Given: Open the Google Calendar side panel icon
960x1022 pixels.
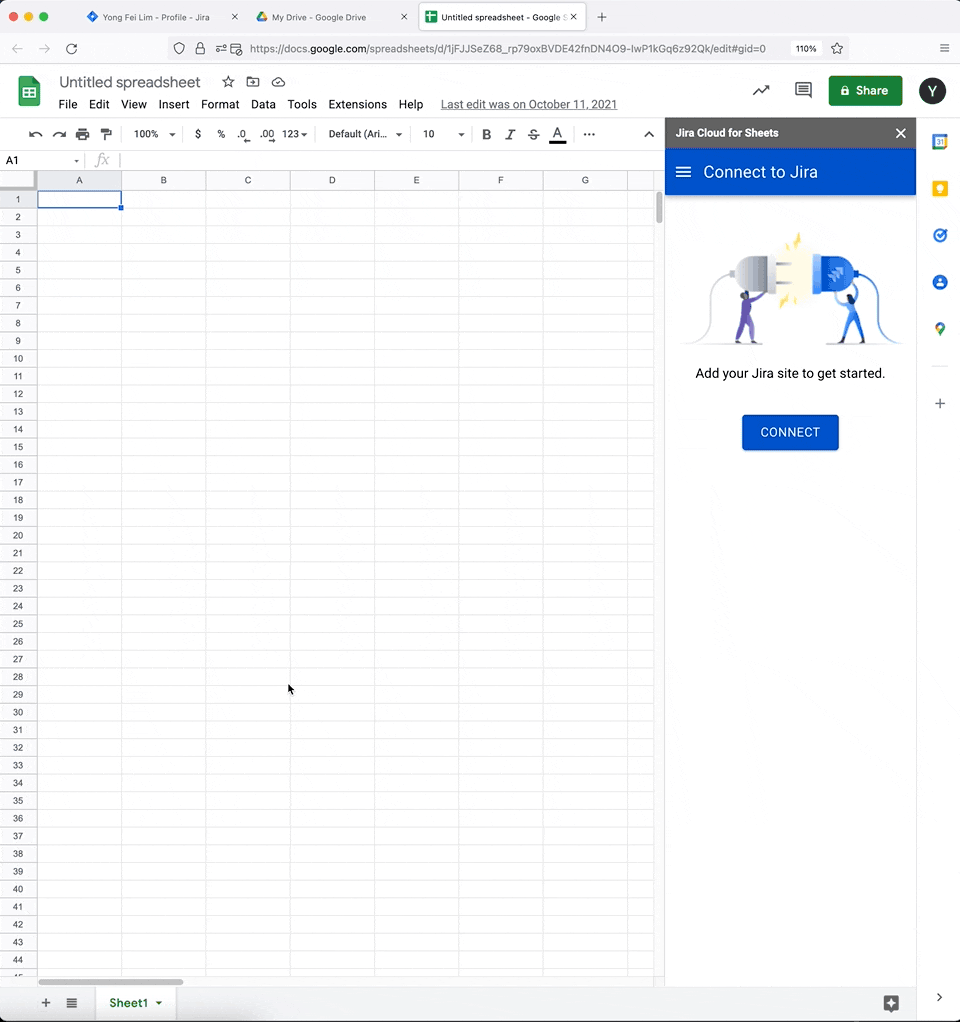Looking at the screenshot, I should pos(939,141).
